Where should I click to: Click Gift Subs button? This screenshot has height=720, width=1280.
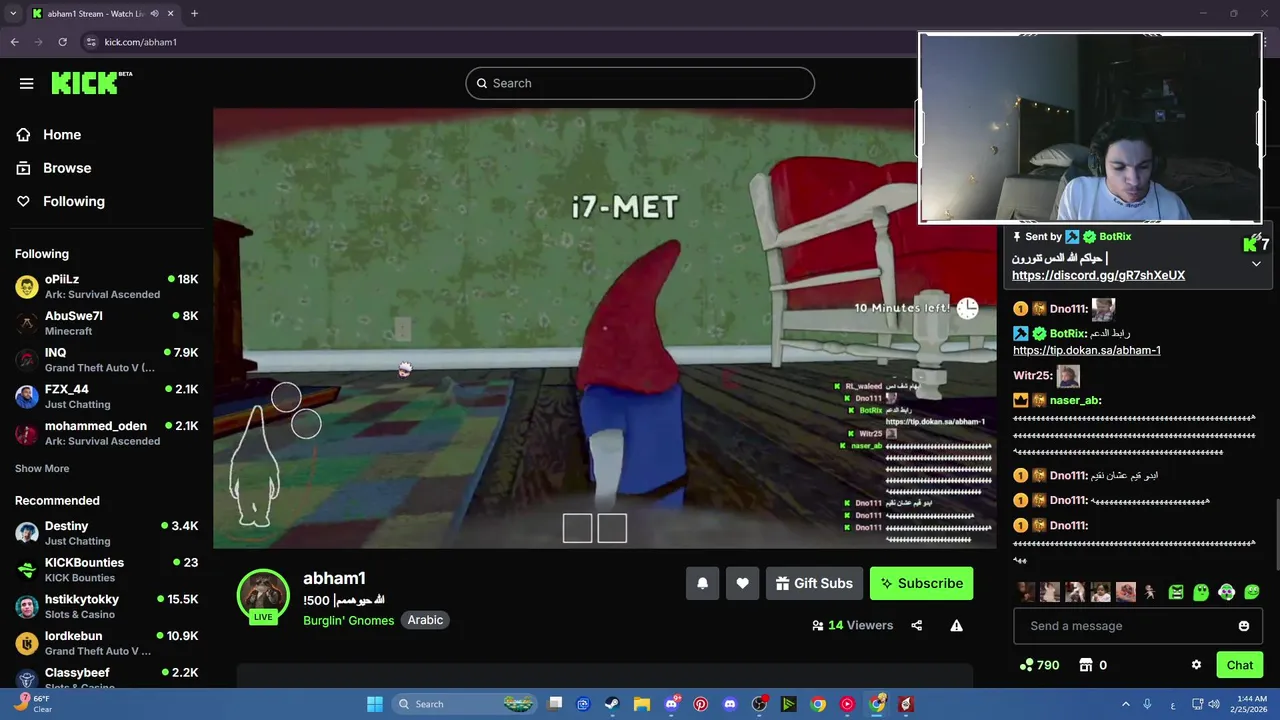tap(814, 583)
